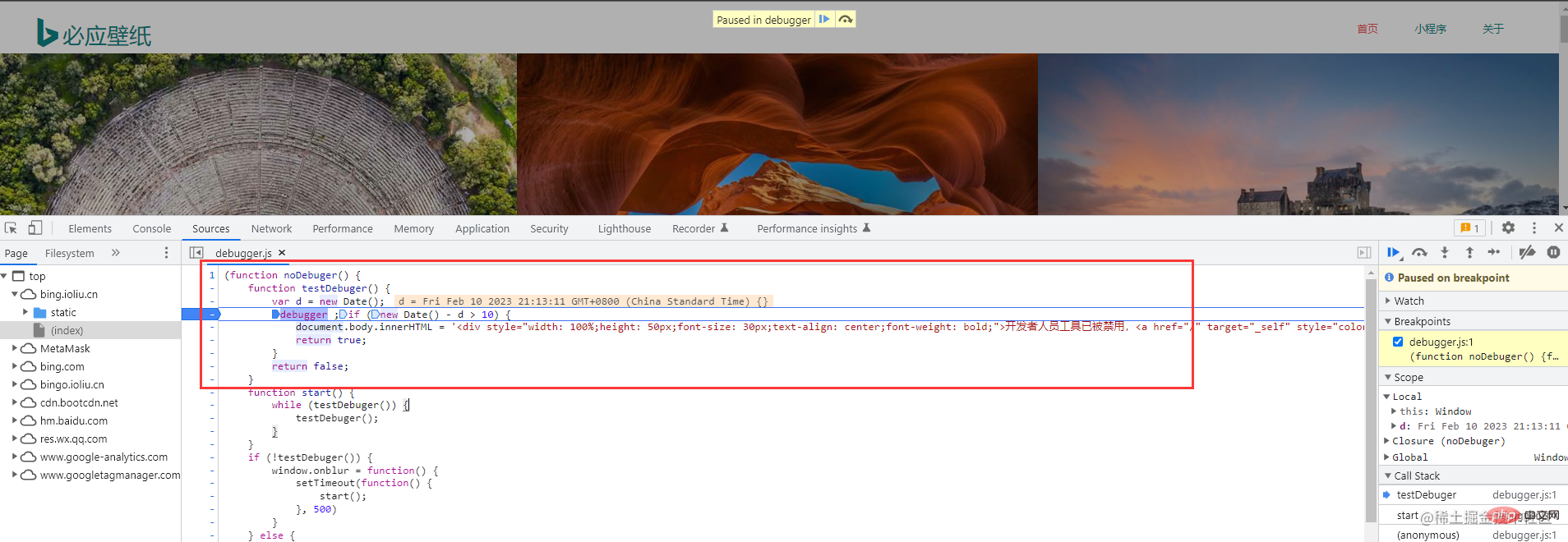Step out of the current function

tap(1469, 253)
